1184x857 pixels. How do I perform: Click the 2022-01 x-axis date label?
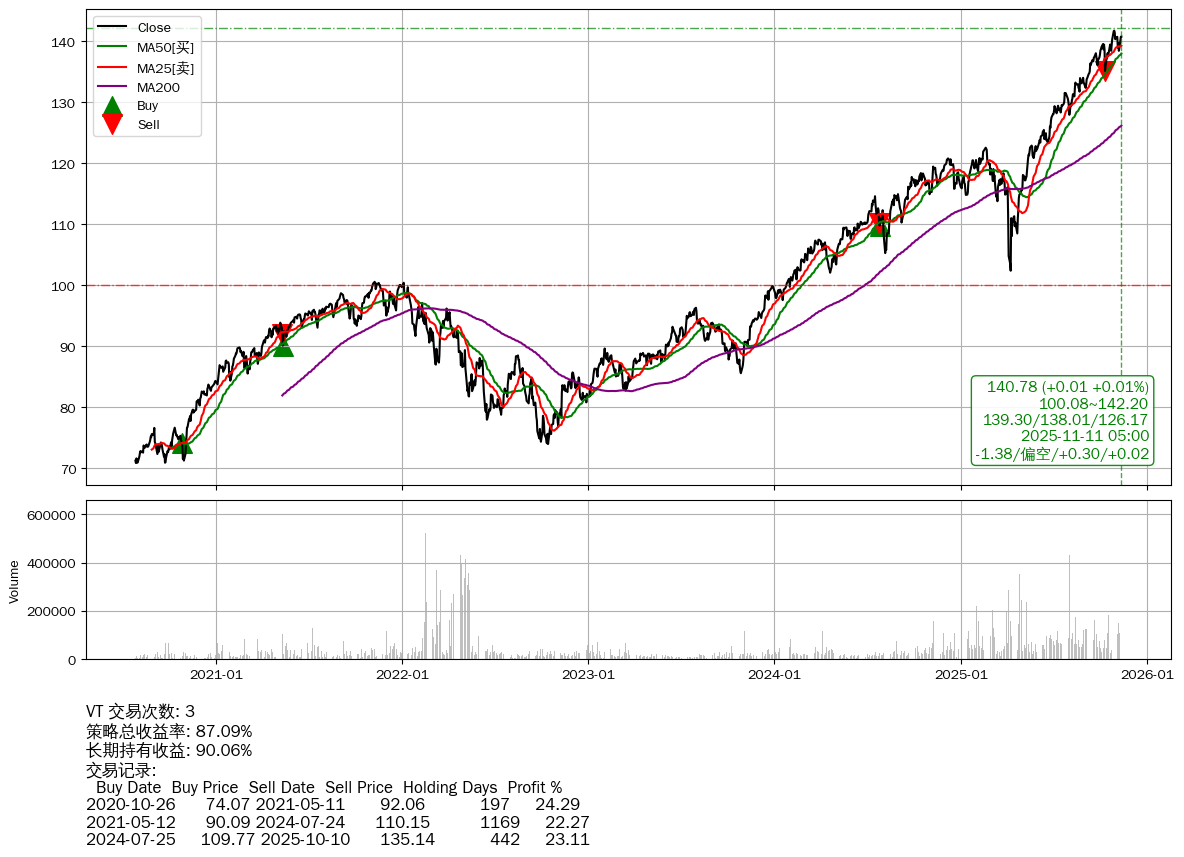tap(402, 675)
